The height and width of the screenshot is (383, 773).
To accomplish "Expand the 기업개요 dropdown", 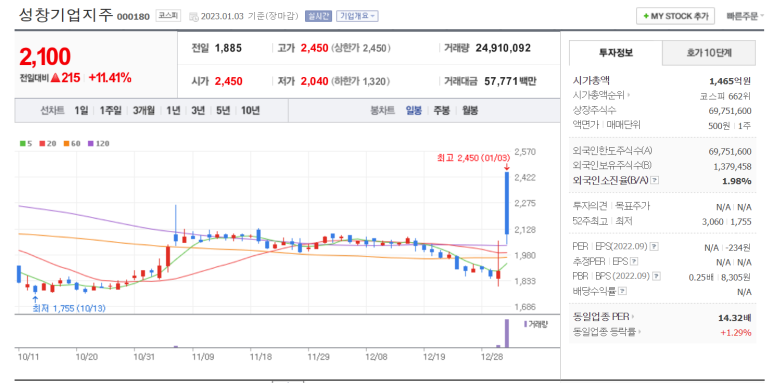I will [x=357, y=16].
